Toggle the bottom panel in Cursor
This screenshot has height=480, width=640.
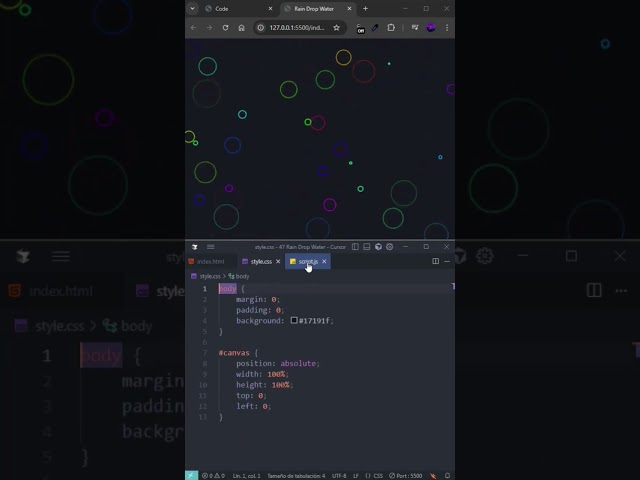(367, 247)
